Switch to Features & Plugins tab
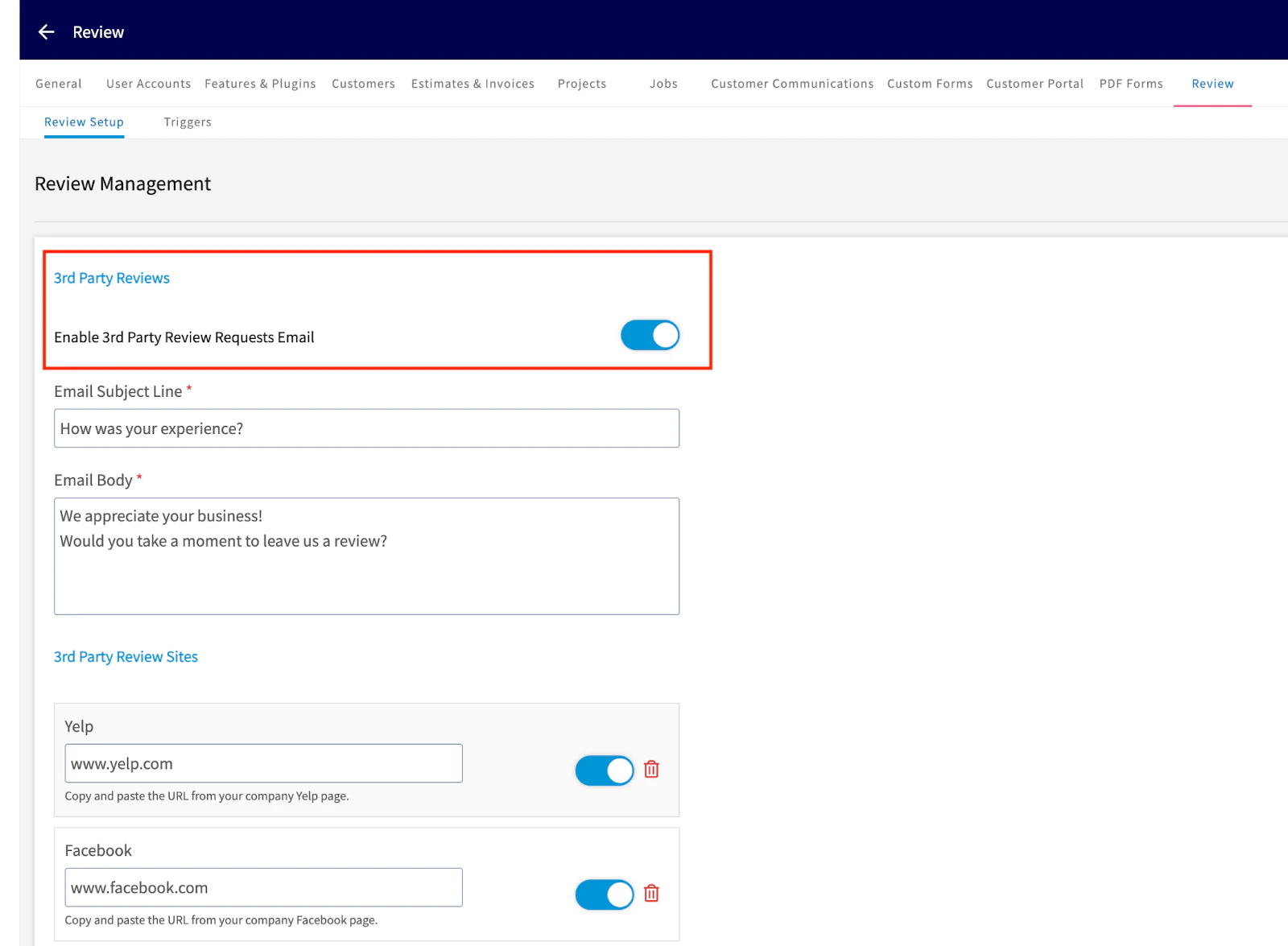Image resolution: width=1288 pixels, height=946 pixels. [260, 84]
